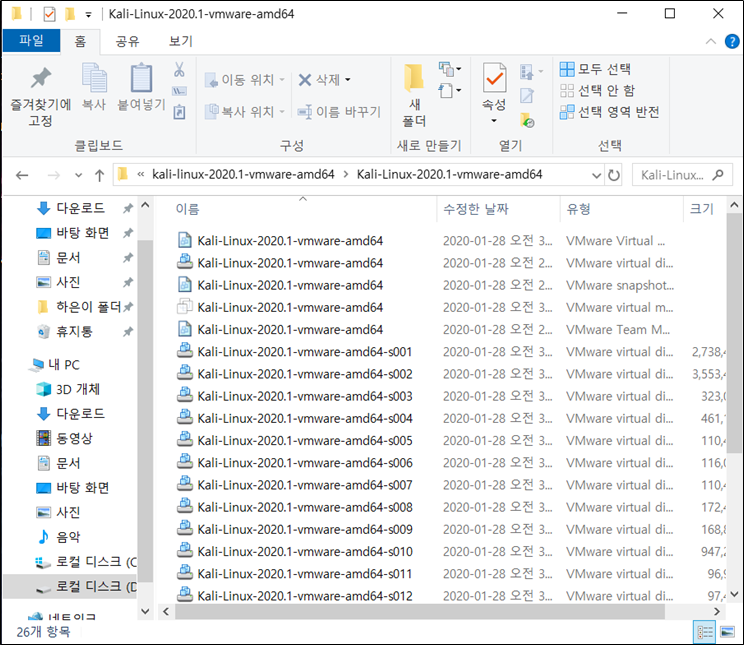Switch to the 보기 view tab
744x645 pixels.
tap(181, 41)
